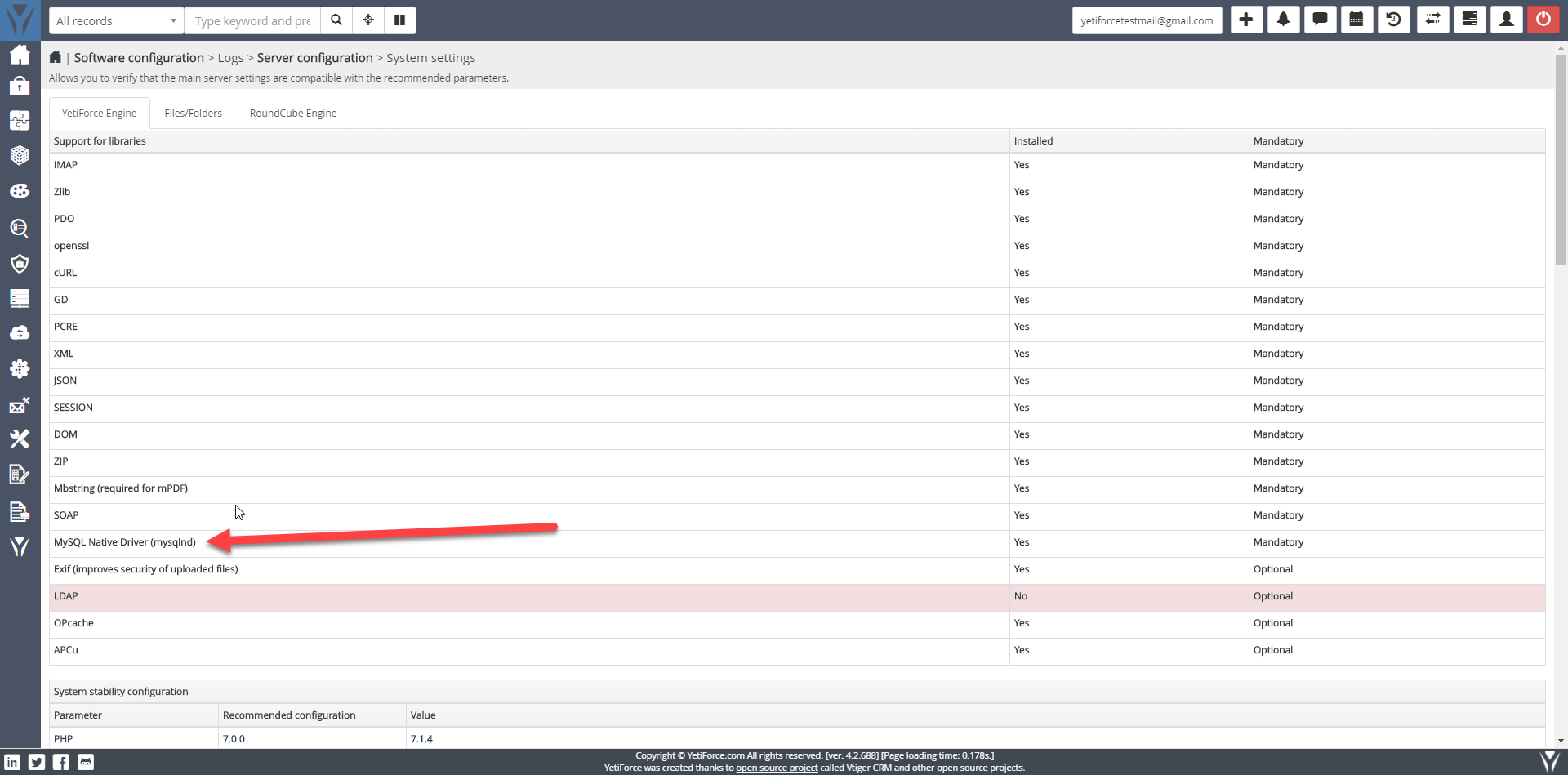This screenshot has height=775, width=1568.
Task: Open notifications bell icon
Action: (1284, 20)
